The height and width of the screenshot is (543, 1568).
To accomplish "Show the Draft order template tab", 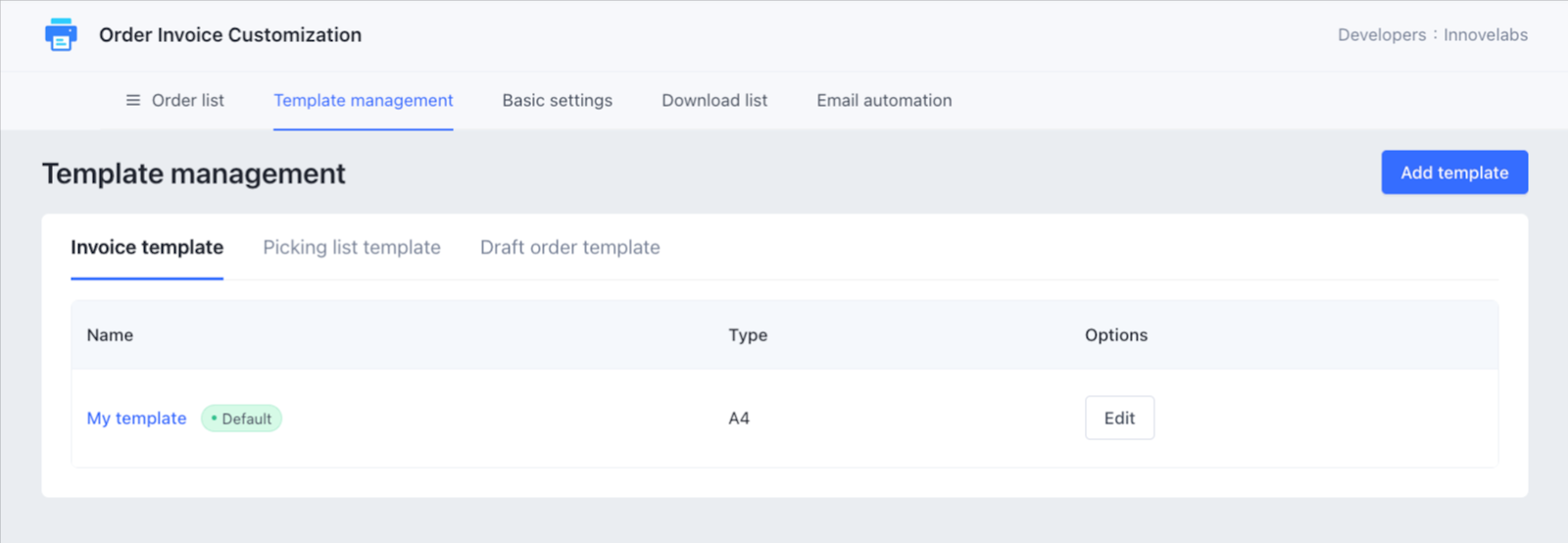I will point(569,248).
